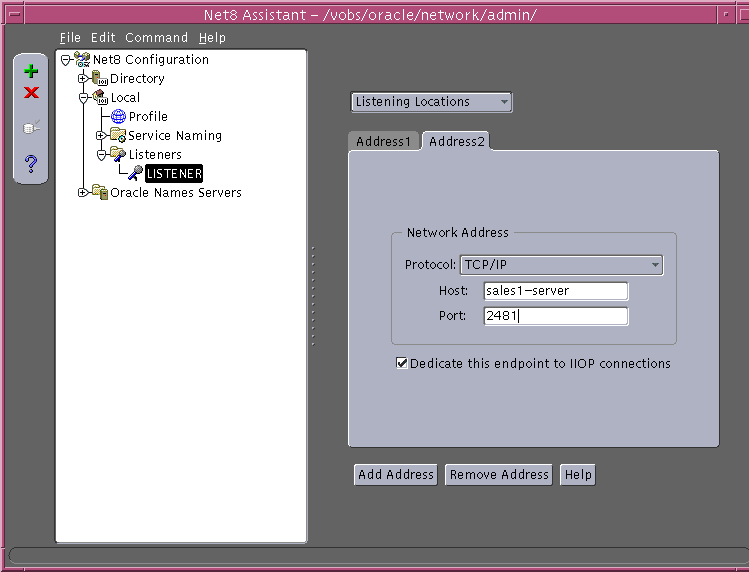Screen dimensions: 749x572
Task: Click the blue question mark help icon
Action: coord(31,164)
